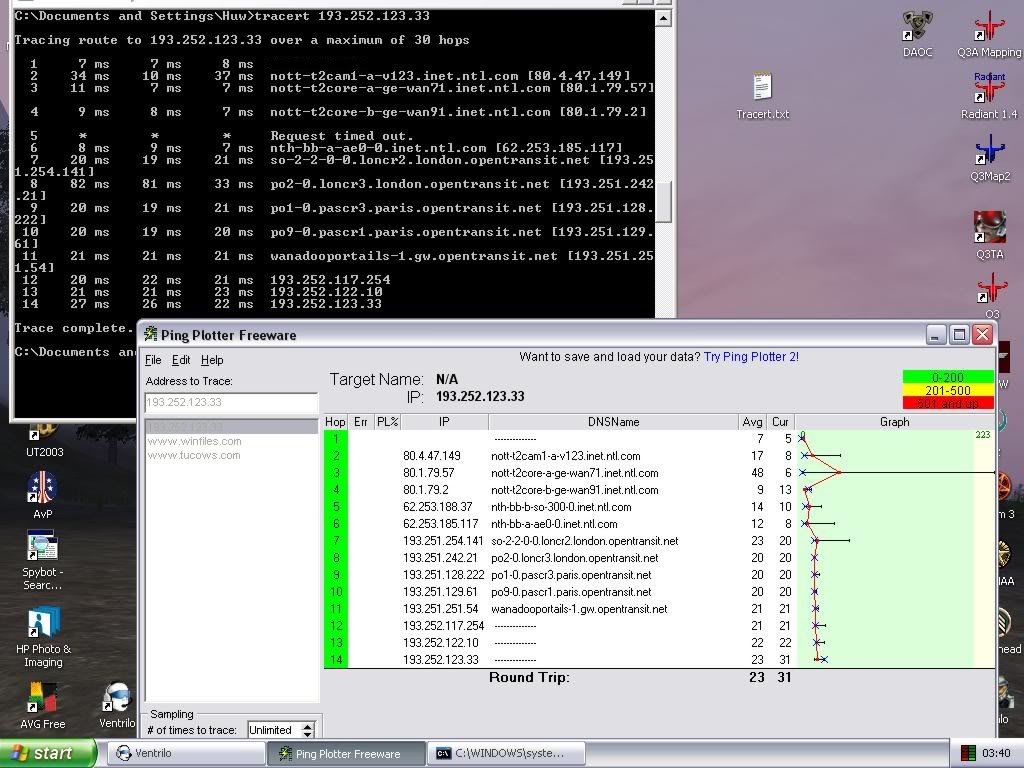Click the times to trace spinner arrows
The height and width of the screenshot is (768, 1024).
pos(307,730)
